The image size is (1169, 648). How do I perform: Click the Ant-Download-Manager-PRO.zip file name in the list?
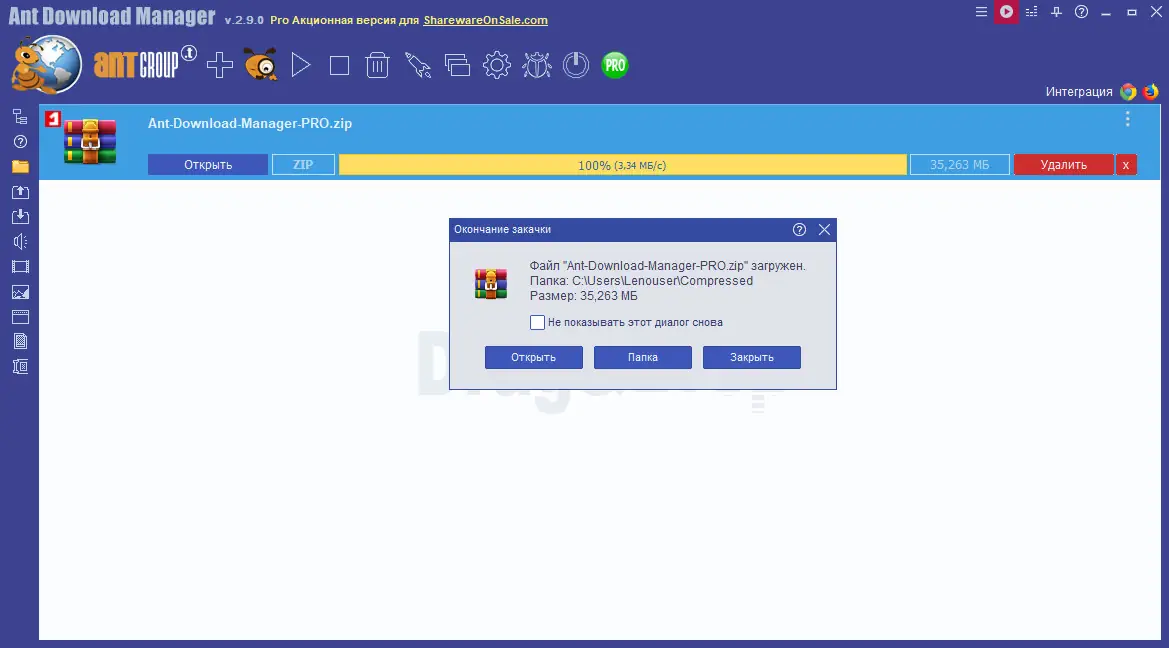(250, 123)
